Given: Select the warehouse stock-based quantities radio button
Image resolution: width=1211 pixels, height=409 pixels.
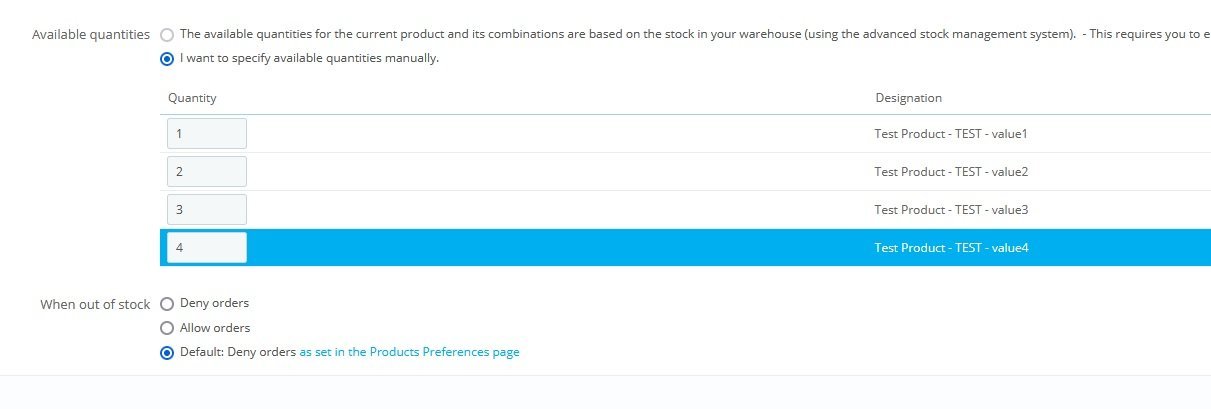Looking at the screenshot, I should coord(167,35).
